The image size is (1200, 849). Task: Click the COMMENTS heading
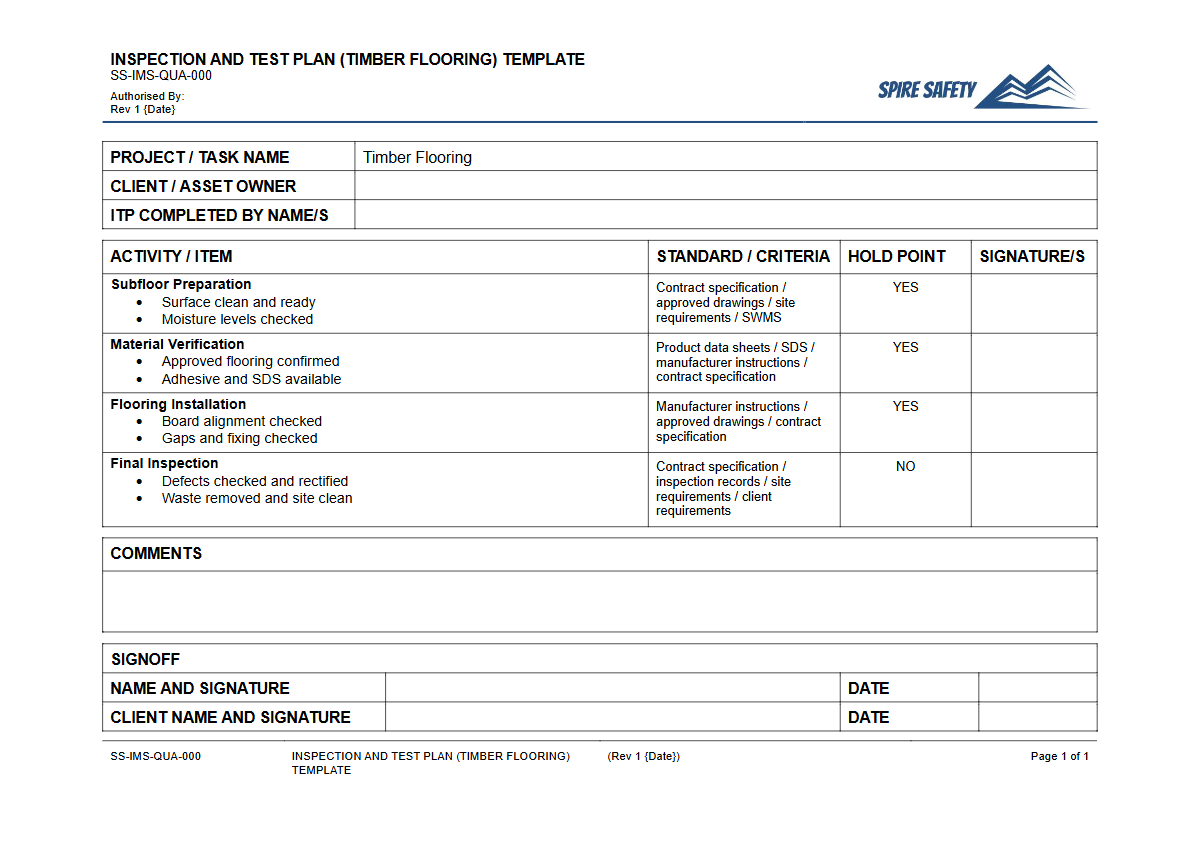pyautogui.click(x=156, y=553)
